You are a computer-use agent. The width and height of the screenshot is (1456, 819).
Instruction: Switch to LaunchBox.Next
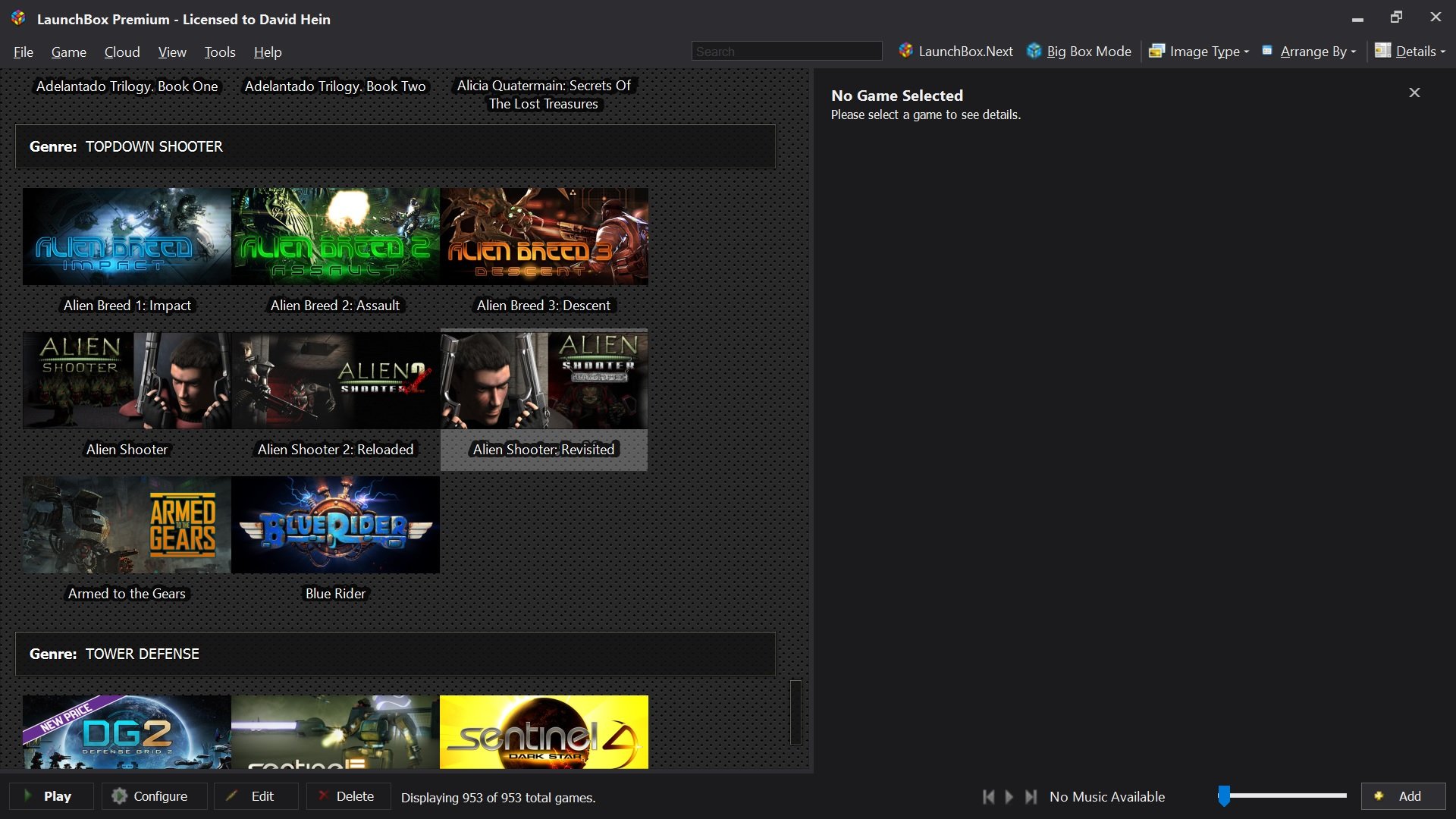click(956, 51)
